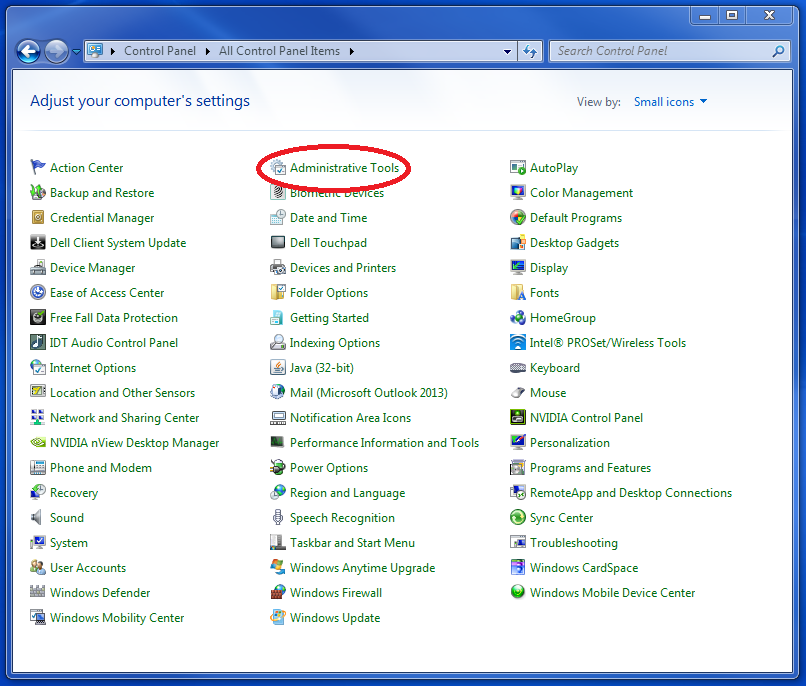Click the Date and Time clock icon
Image resolution: width=806 pixels, height=686 pixels.
click(x=278, y=217)
